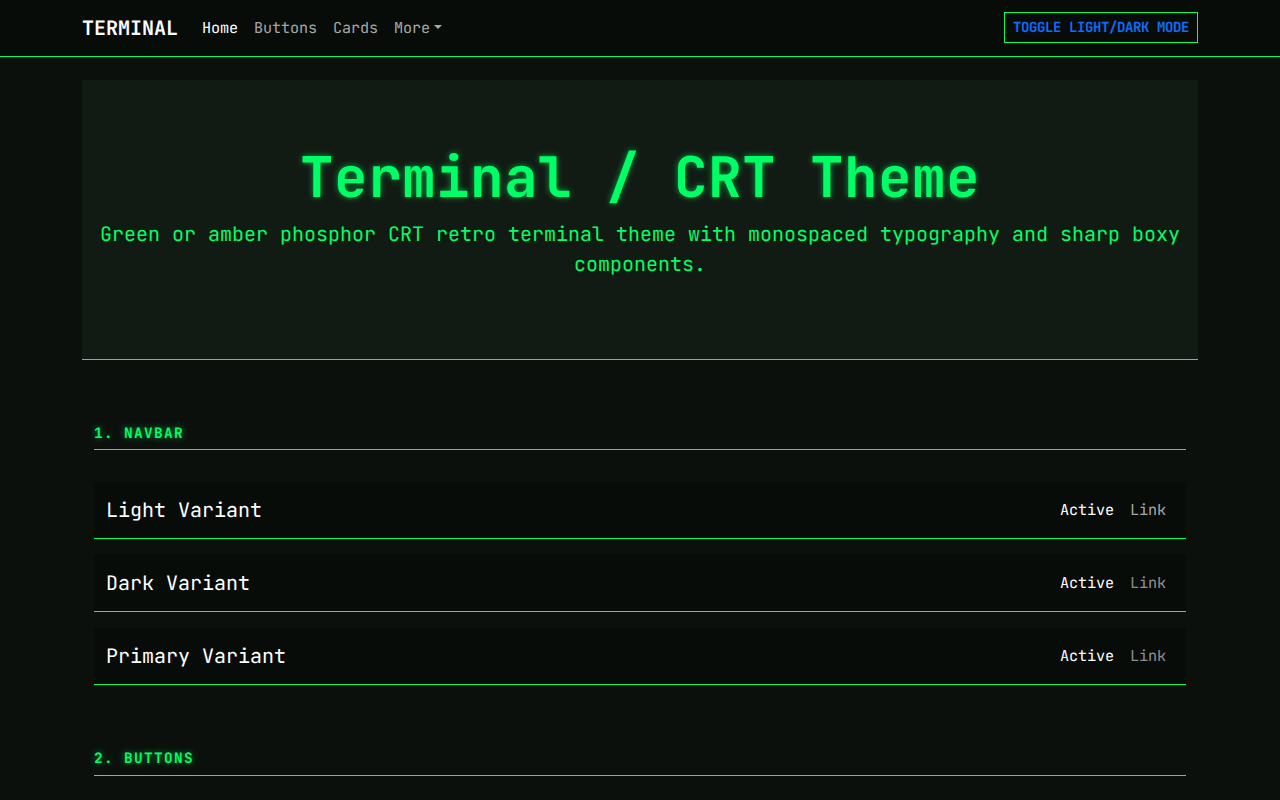Click the Terminal / CRT Theme heading
This screenshot has width=1280, height=800.
click(x=640, y=178)
